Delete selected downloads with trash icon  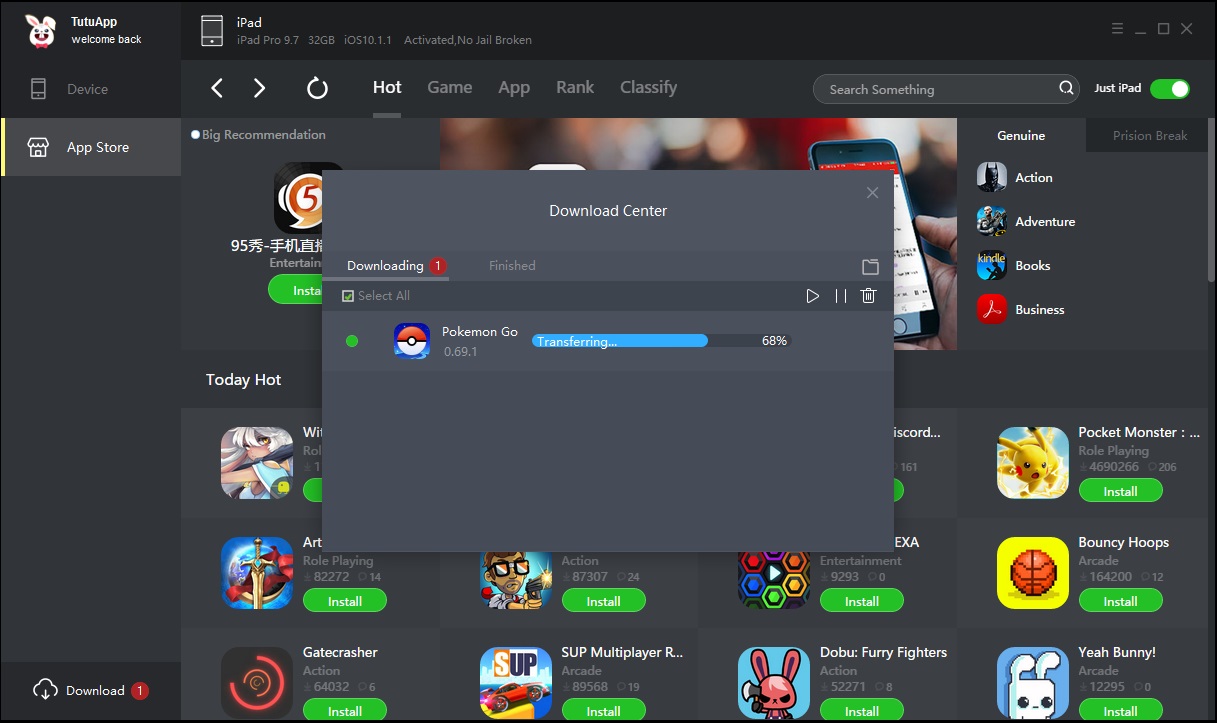coord(868,296)
